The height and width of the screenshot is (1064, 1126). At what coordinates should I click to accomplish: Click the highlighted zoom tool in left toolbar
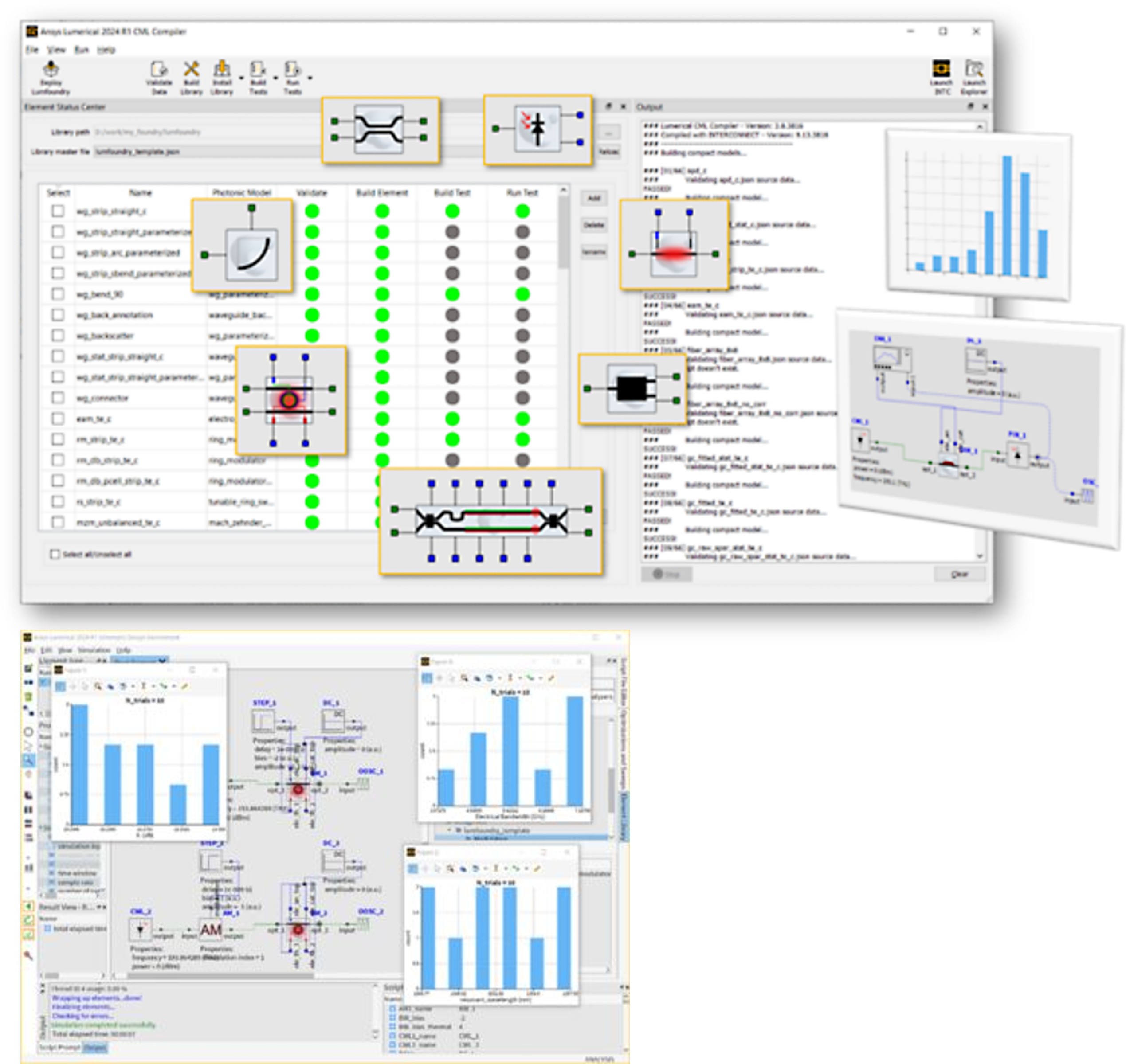[28, 760]
